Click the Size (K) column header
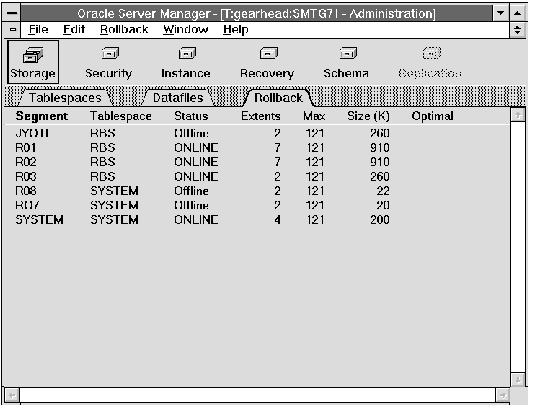The image size is (536, 409). [368, 116]
